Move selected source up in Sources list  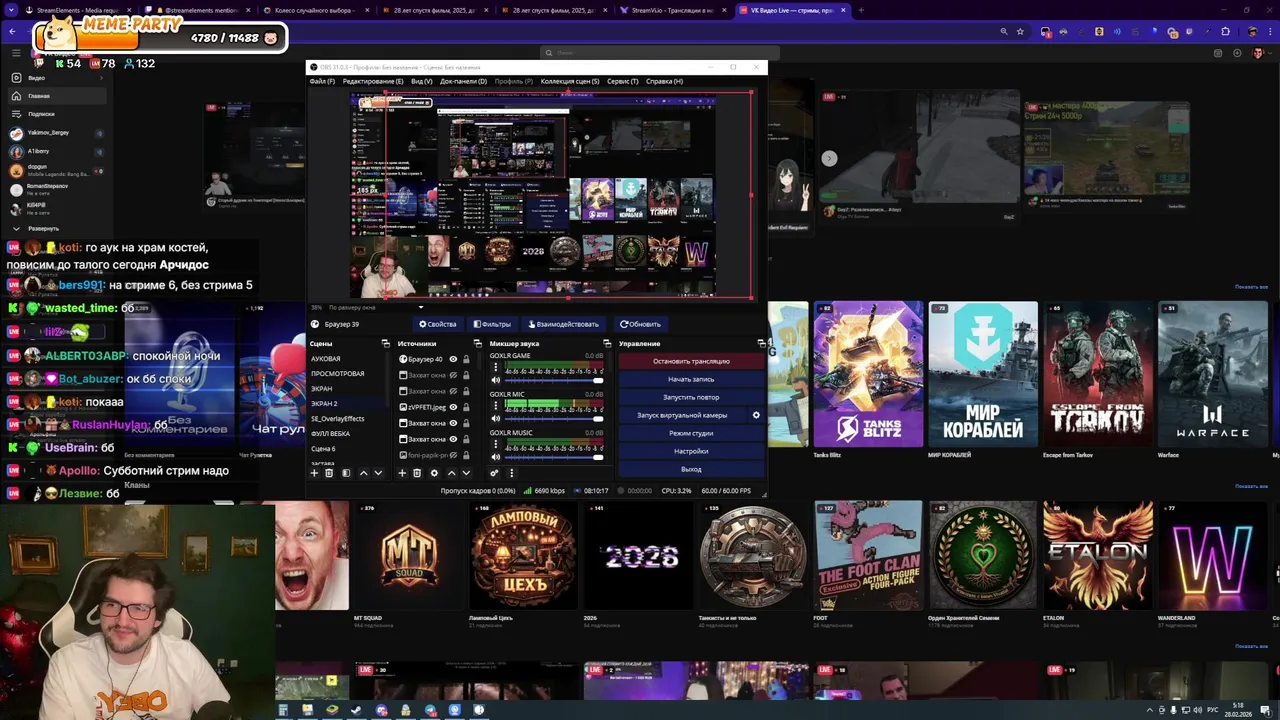(451, 473)
